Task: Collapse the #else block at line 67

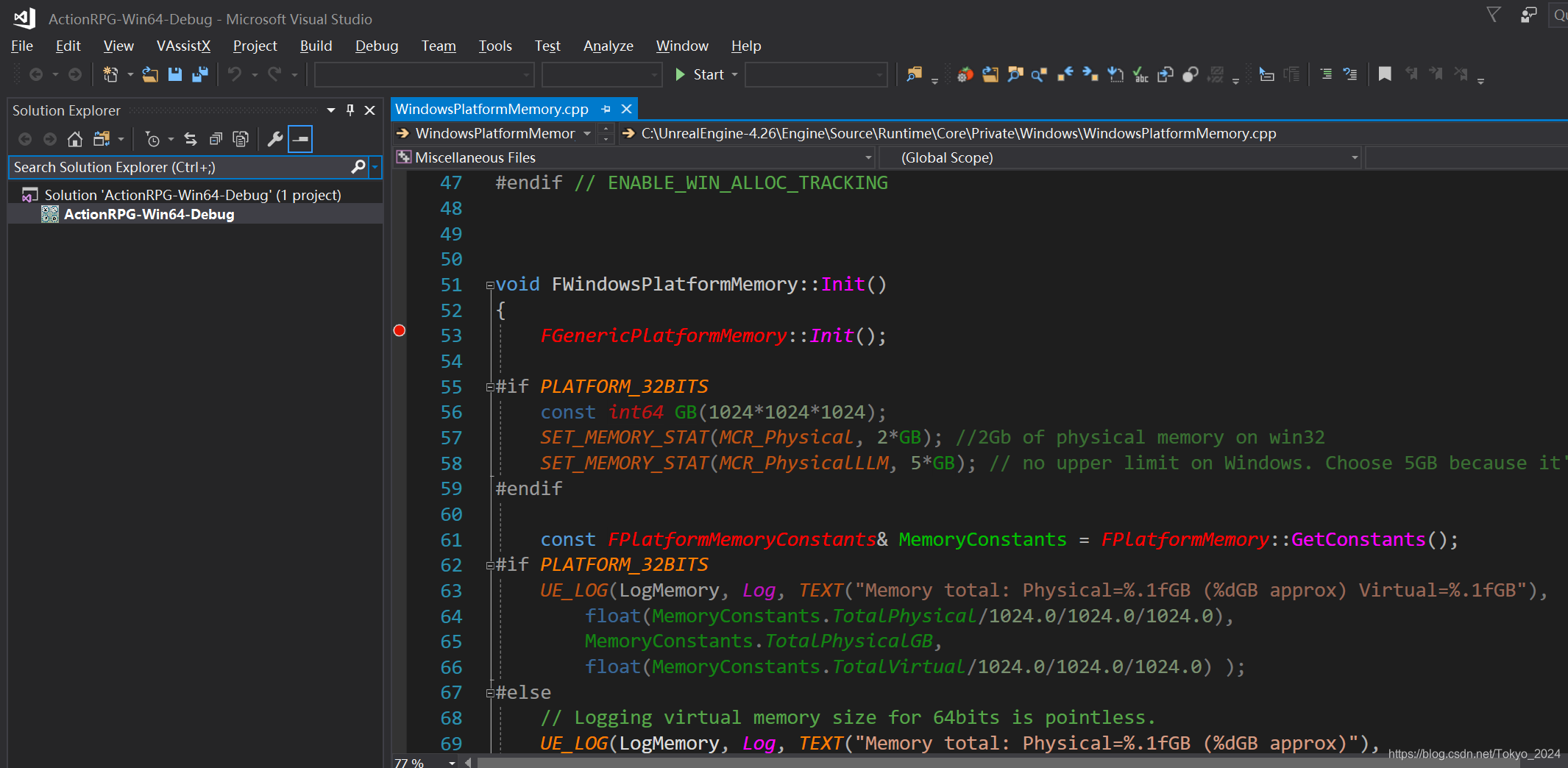Action: click(x=489, y=693)
